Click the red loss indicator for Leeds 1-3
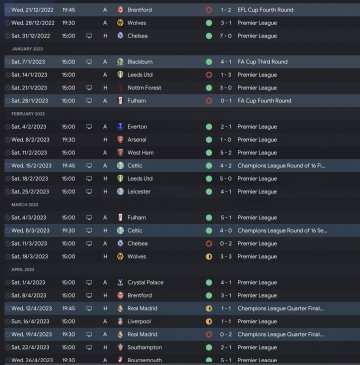Screen dimensions: 360x365 point(209,75)
